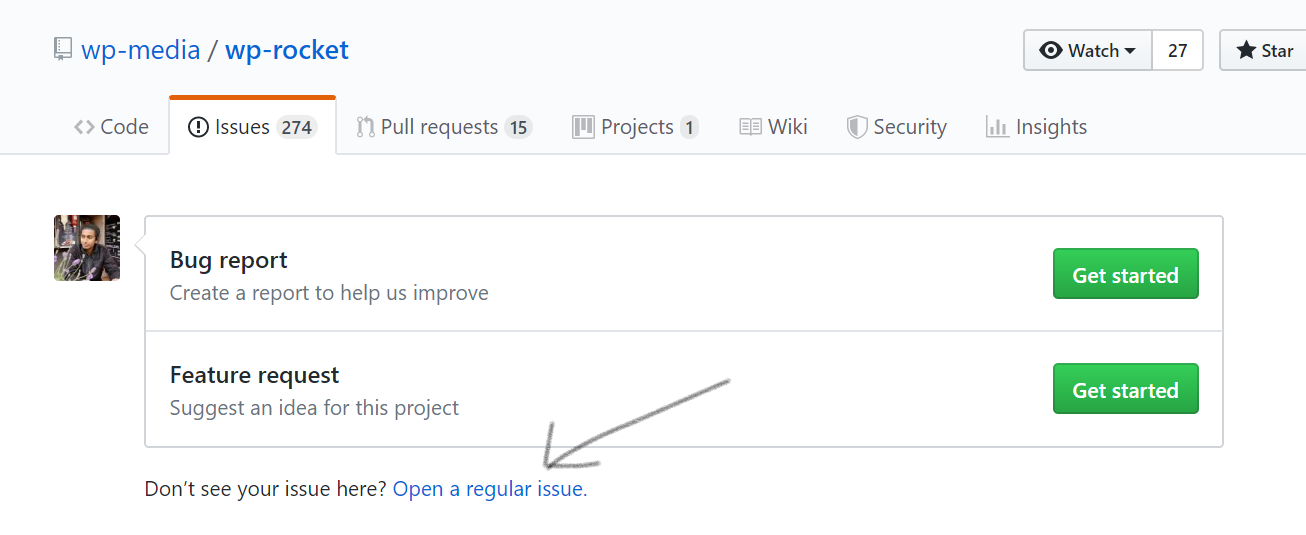Switch to the Insights tab

pos(1036,127)
